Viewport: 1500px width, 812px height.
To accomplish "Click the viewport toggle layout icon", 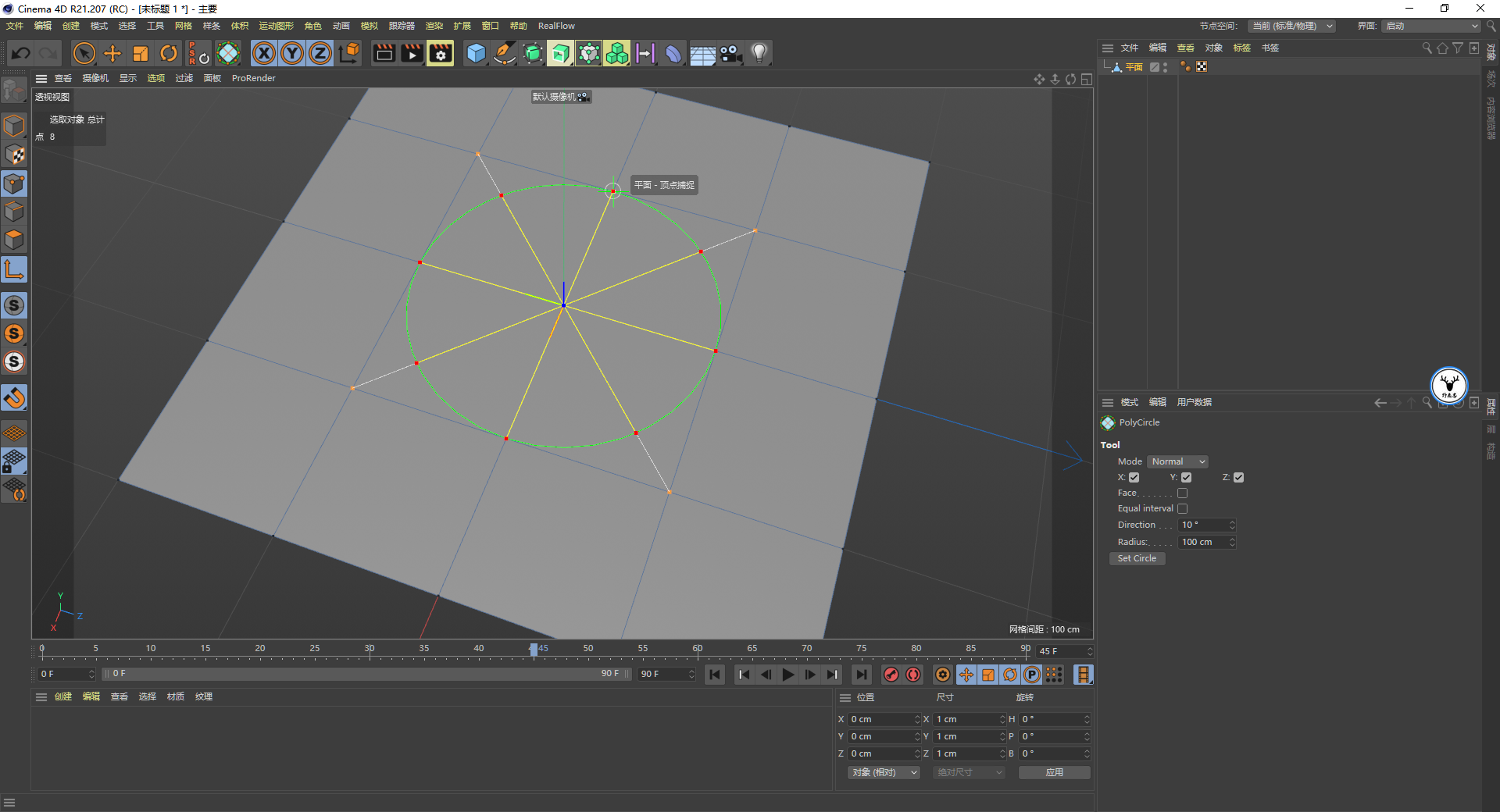I will [1086, 79].
